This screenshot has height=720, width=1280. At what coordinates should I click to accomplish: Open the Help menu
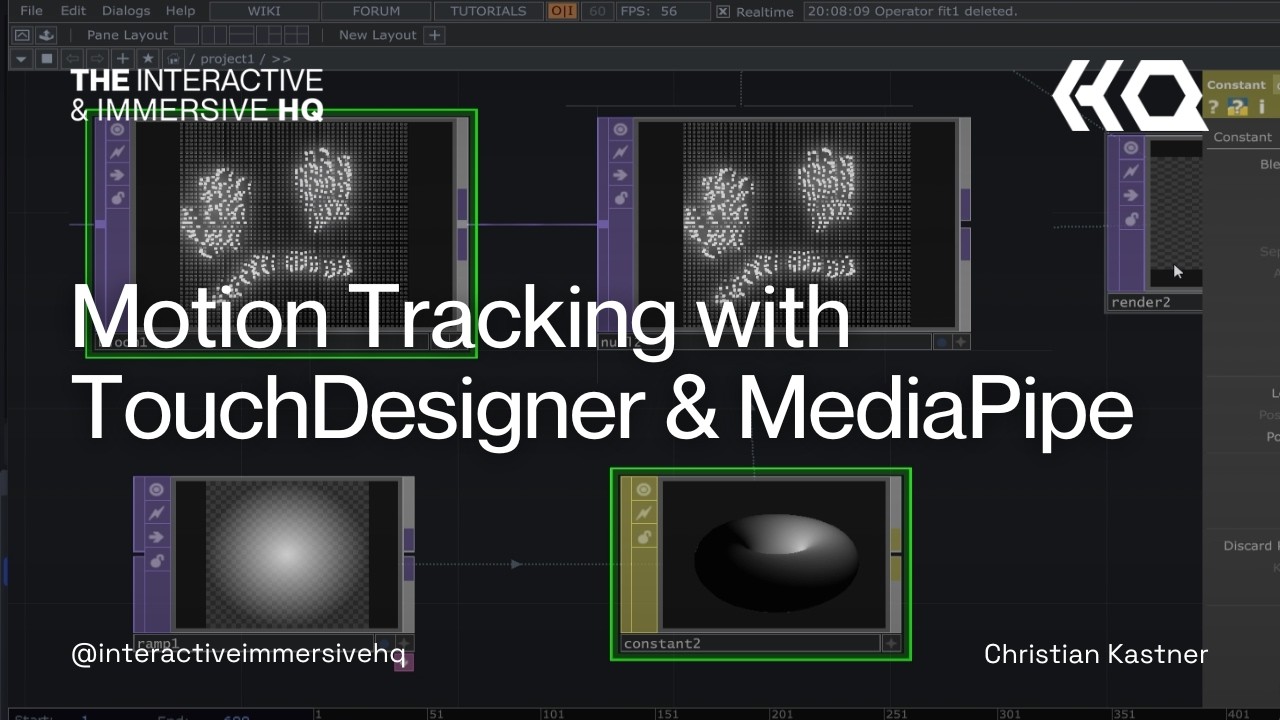(180, 11)
